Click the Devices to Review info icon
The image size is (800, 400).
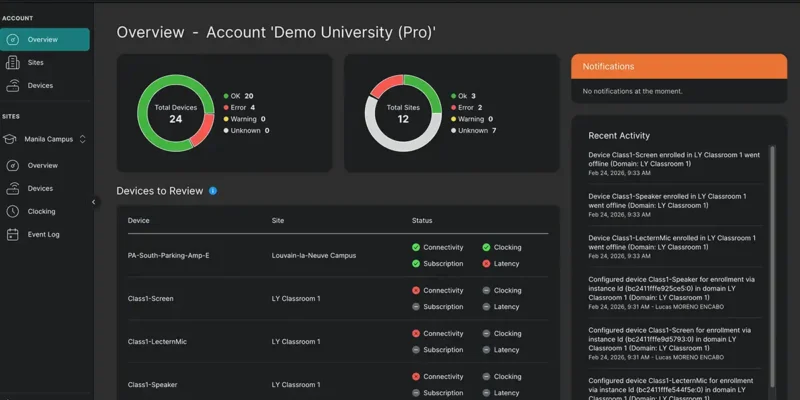tap(213, 191)
